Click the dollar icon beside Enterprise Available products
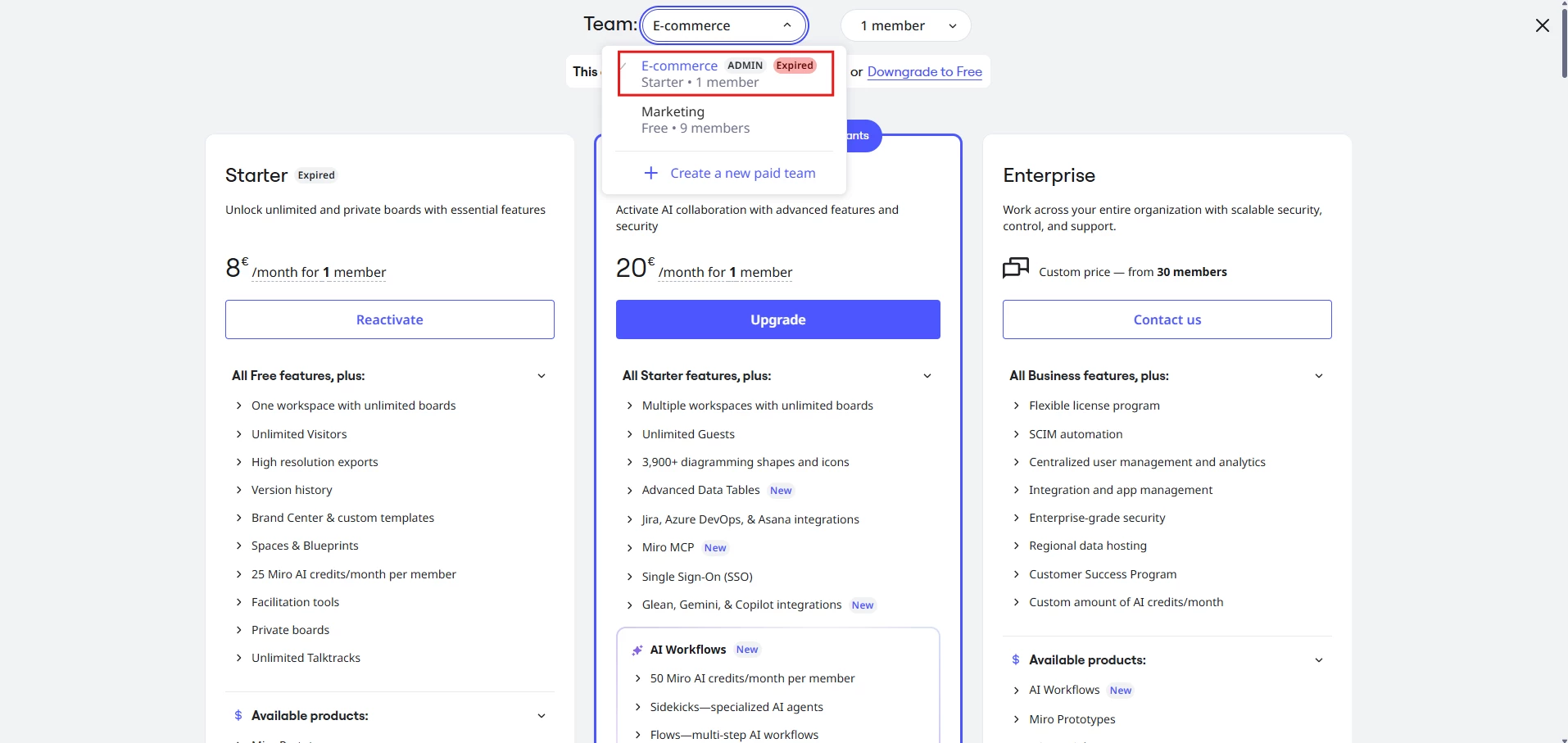This screenshot has width=1568, height=743. pos(1016,660)
